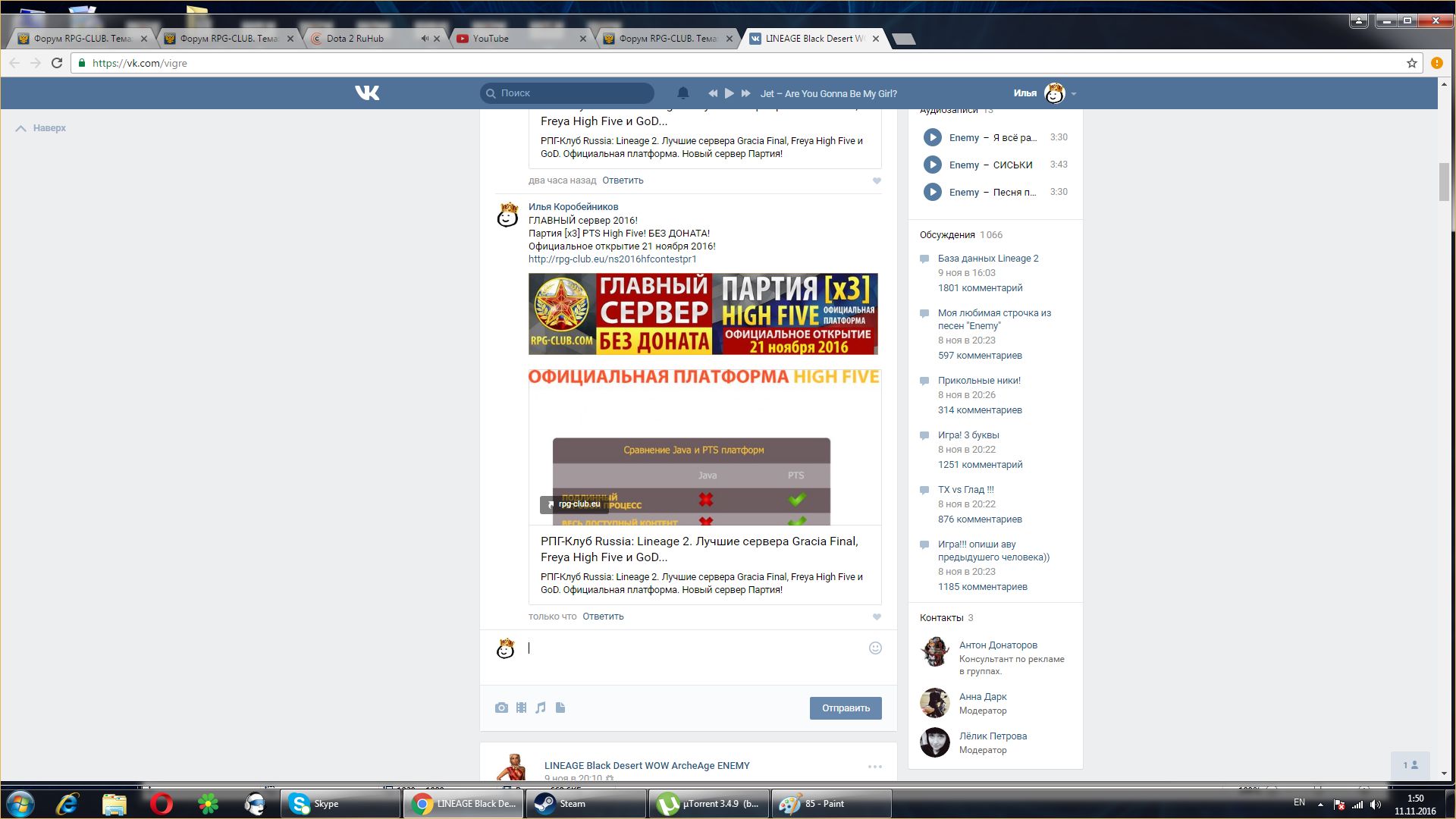Attach a video with the film icon
The width and height of the screenshot is (1456, 819).
click(x=521, y=708)
